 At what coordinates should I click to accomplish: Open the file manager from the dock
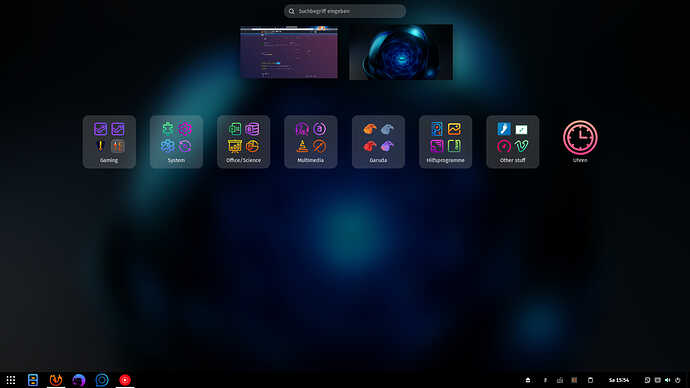click(33, 380)
